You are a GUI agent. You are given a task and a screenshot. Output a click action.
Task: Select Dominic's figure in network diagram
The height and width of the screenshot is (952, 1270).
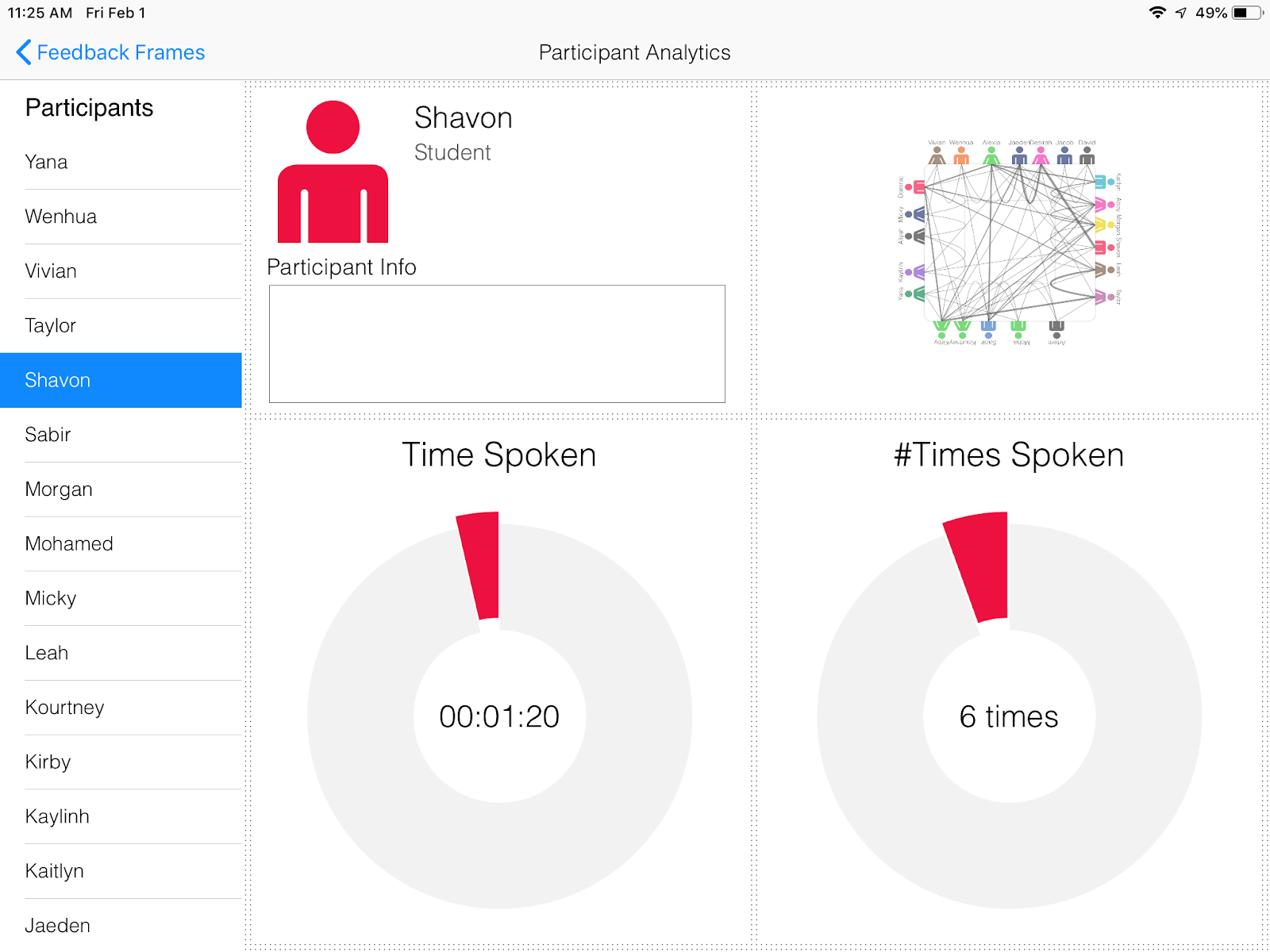[915, 187]
